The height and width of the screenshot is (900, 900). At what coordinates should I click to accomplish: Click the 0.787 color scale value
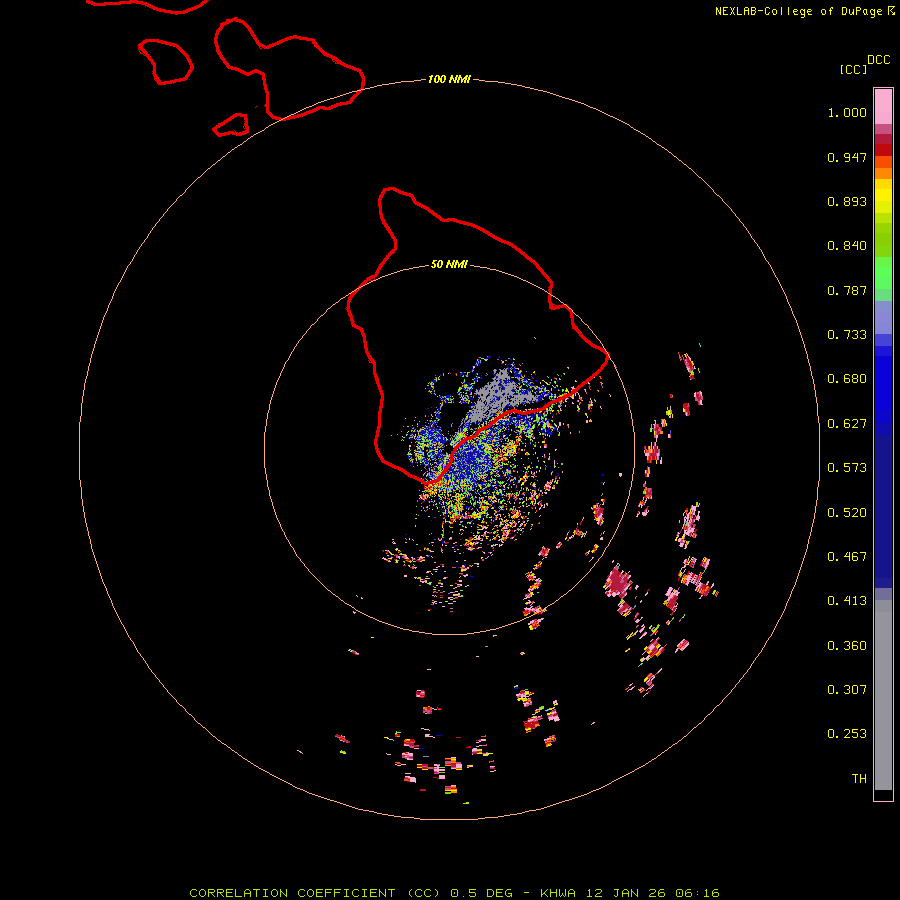[847, 290]
